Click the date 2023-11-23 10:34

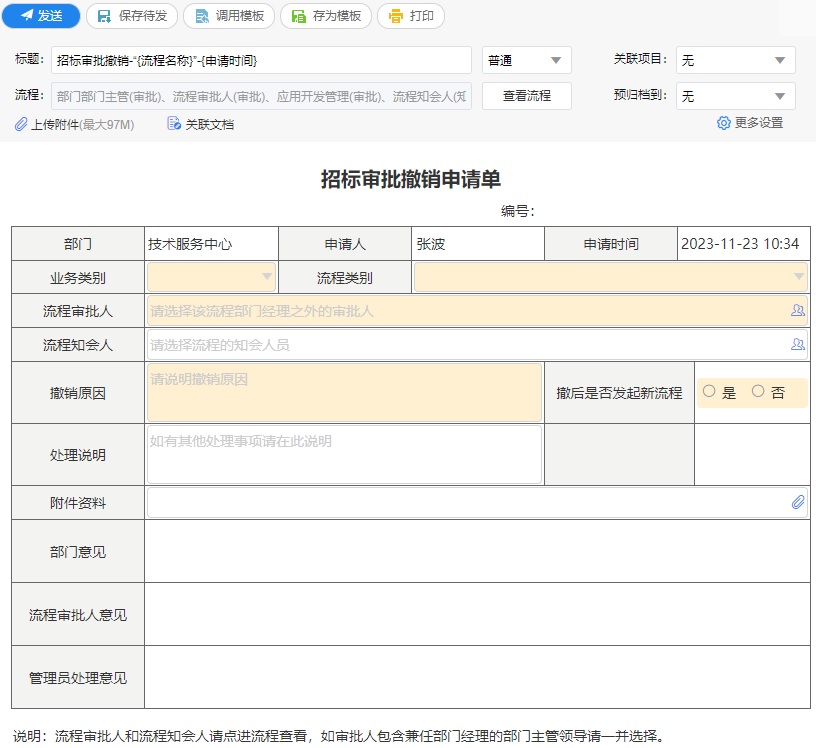[740, 244]
